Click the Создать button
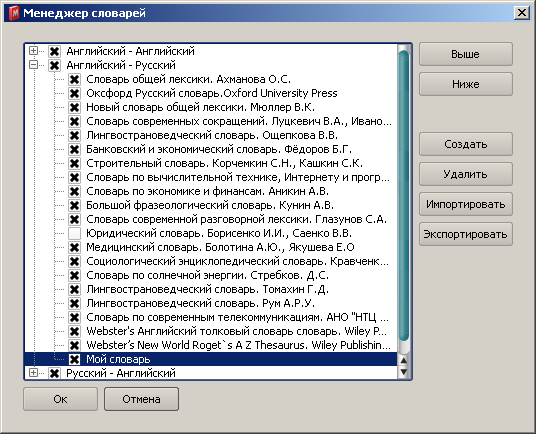 pos(466,144)
